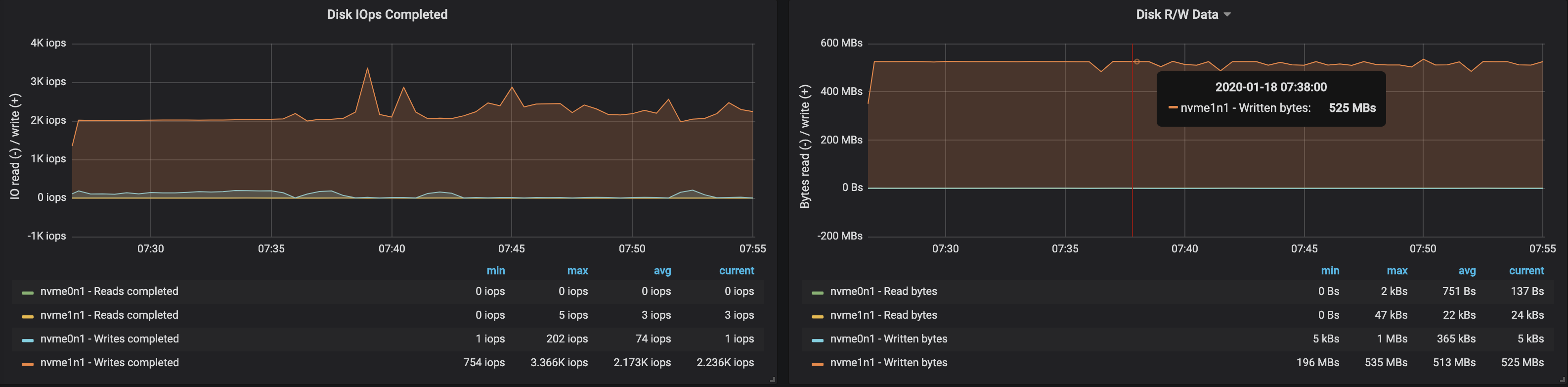Screen dimensions: 1568x387
Task: Click the 535 MBs max value
Action: tap(1386, 363)
